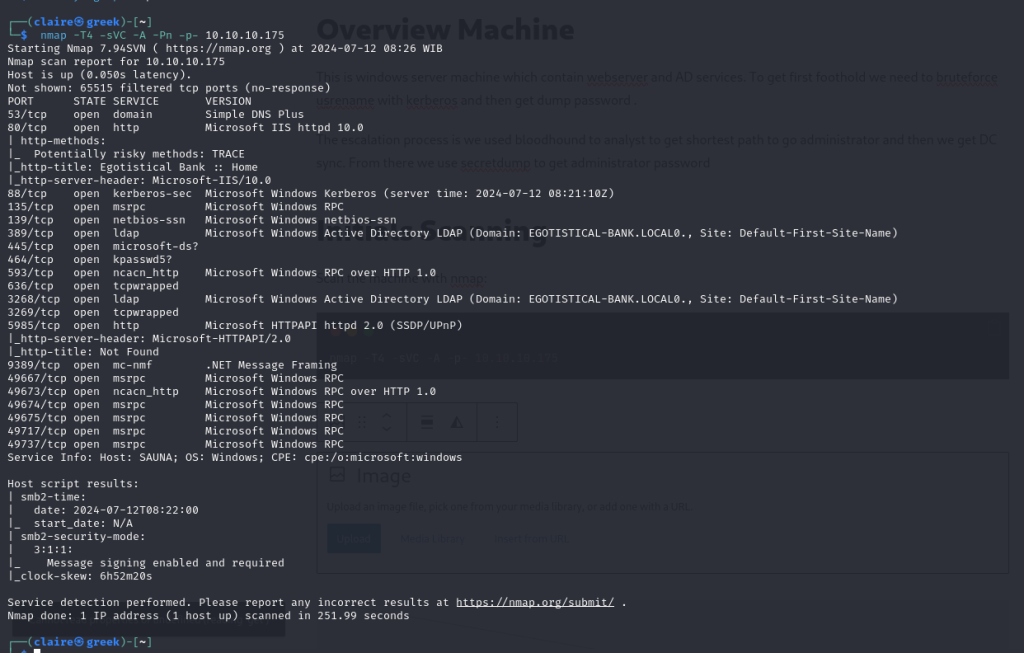This screenshot has height=653, width=1024.
Task: Click the '65515 filtered tcp ports' line
Action: click(x=169, y=88)
